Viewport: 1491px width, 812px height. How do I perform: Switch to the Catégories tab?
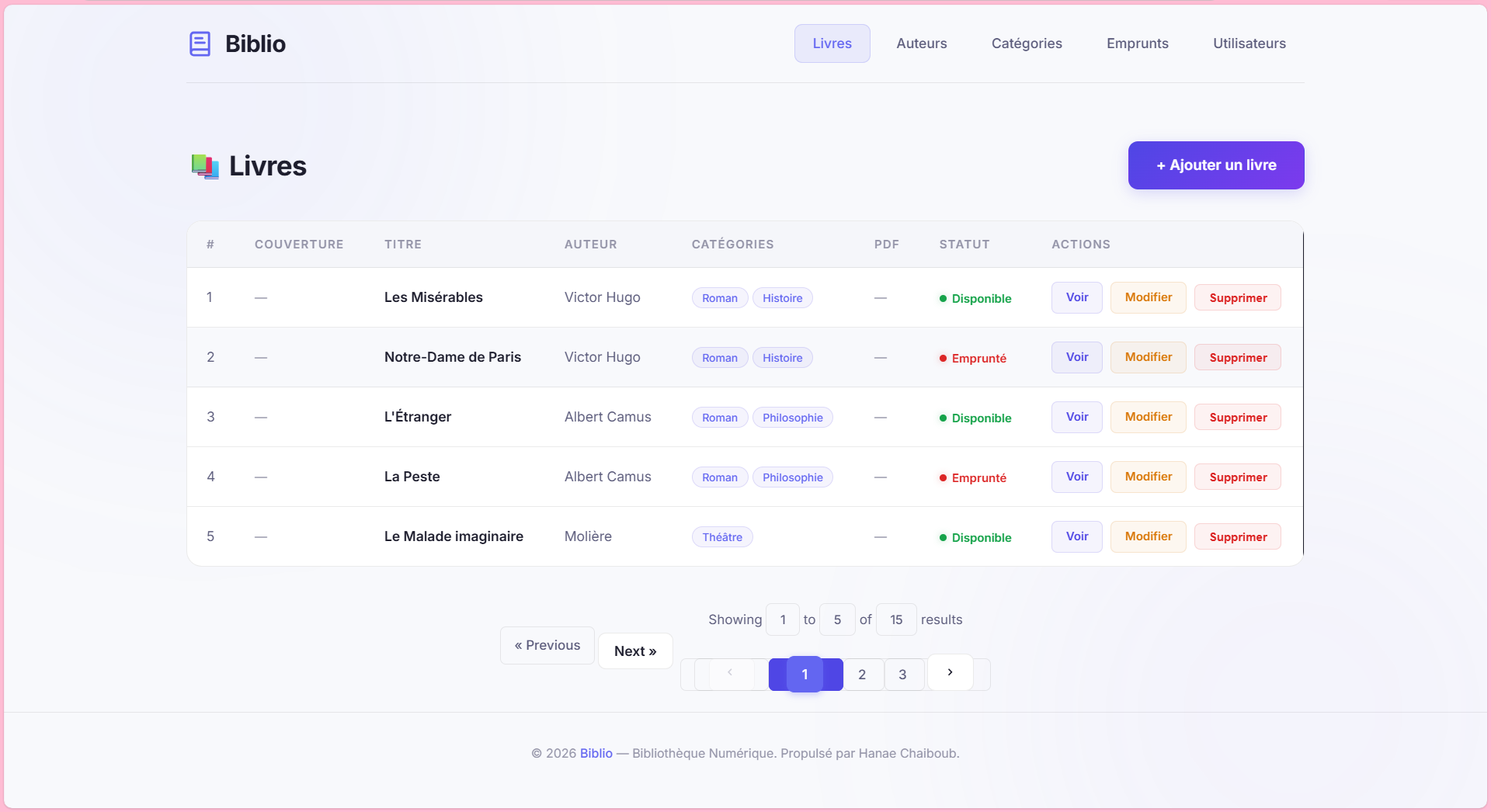pyautogui.click(x=1026, y=43)
